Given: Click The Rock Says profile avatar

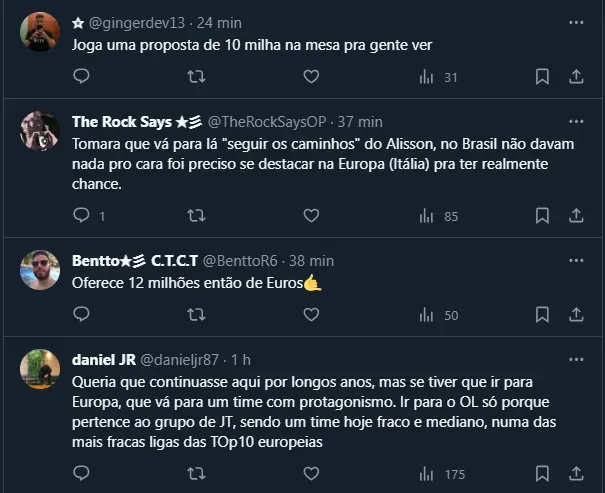Looking at the screenshot, I should [x=40, y=131].
